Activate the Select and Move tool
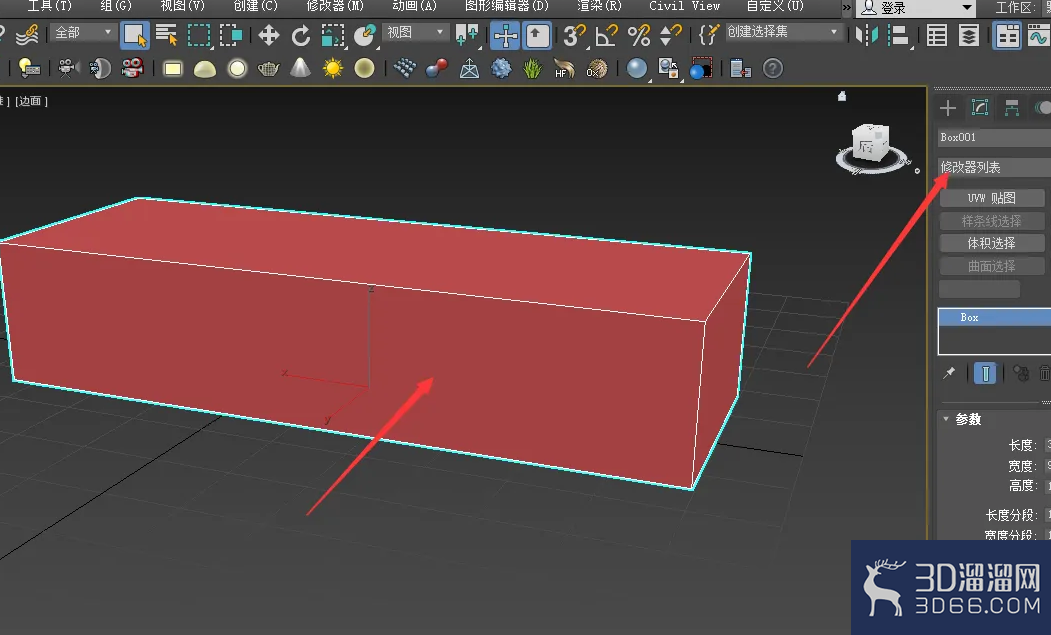The image size is (1051, 635). point(269,35)
